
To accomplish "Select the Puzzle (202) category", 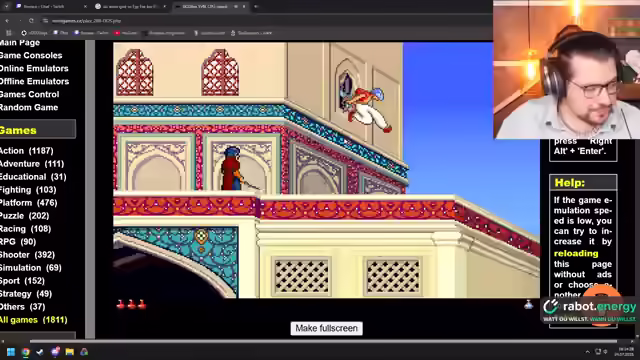I will (x=24, y=216).
